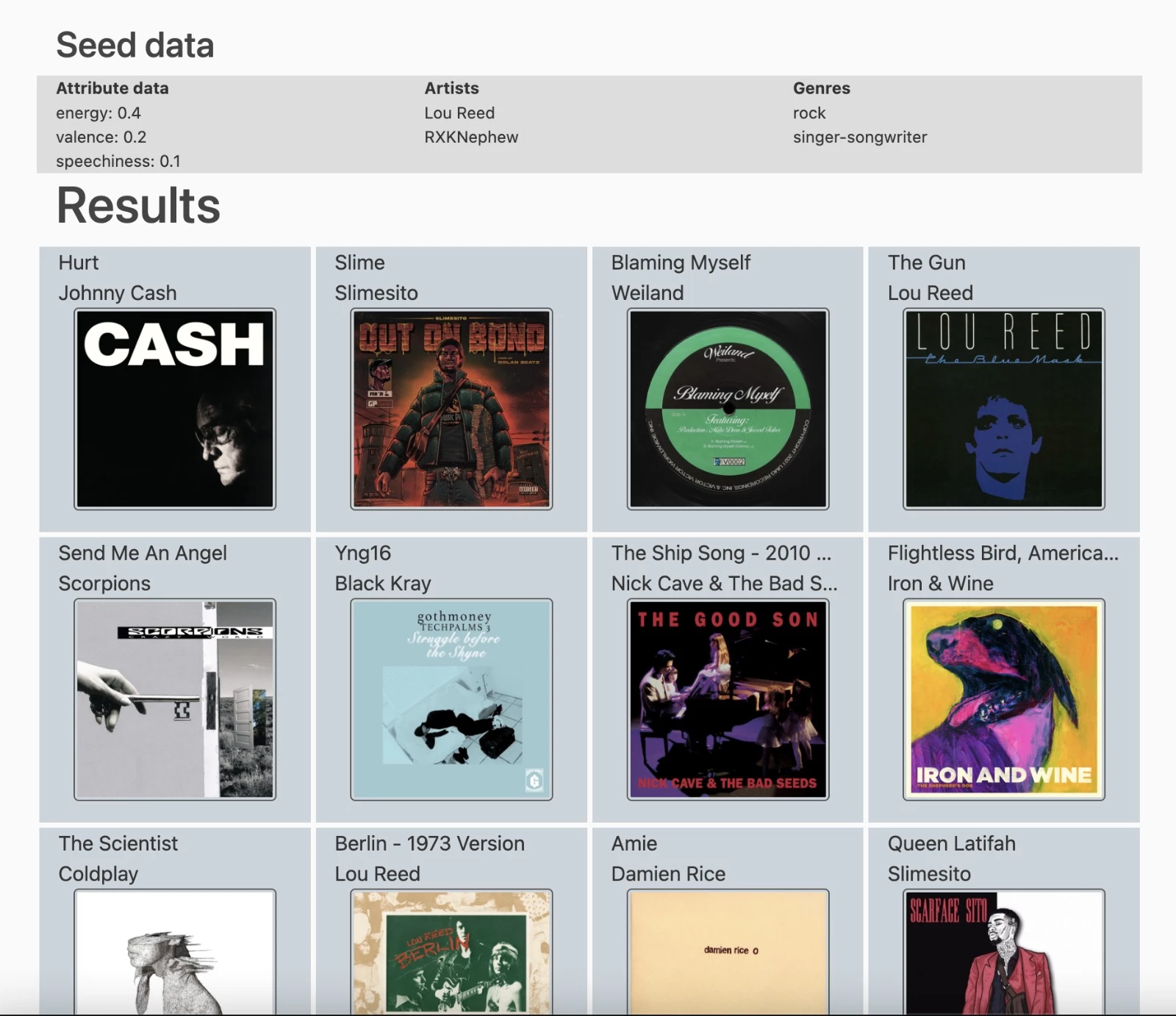Viewport: 1176px width, 1016px height.
Task: Select Nick Cave & The Bad S... artist name
Action: click(x=724, y=583)
